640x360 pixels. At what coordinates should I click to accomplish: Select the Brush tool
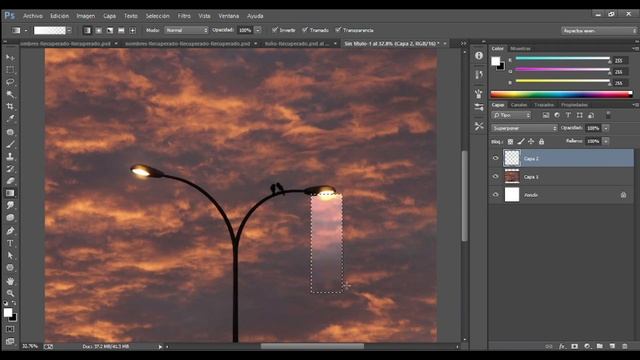click(10, 144)
